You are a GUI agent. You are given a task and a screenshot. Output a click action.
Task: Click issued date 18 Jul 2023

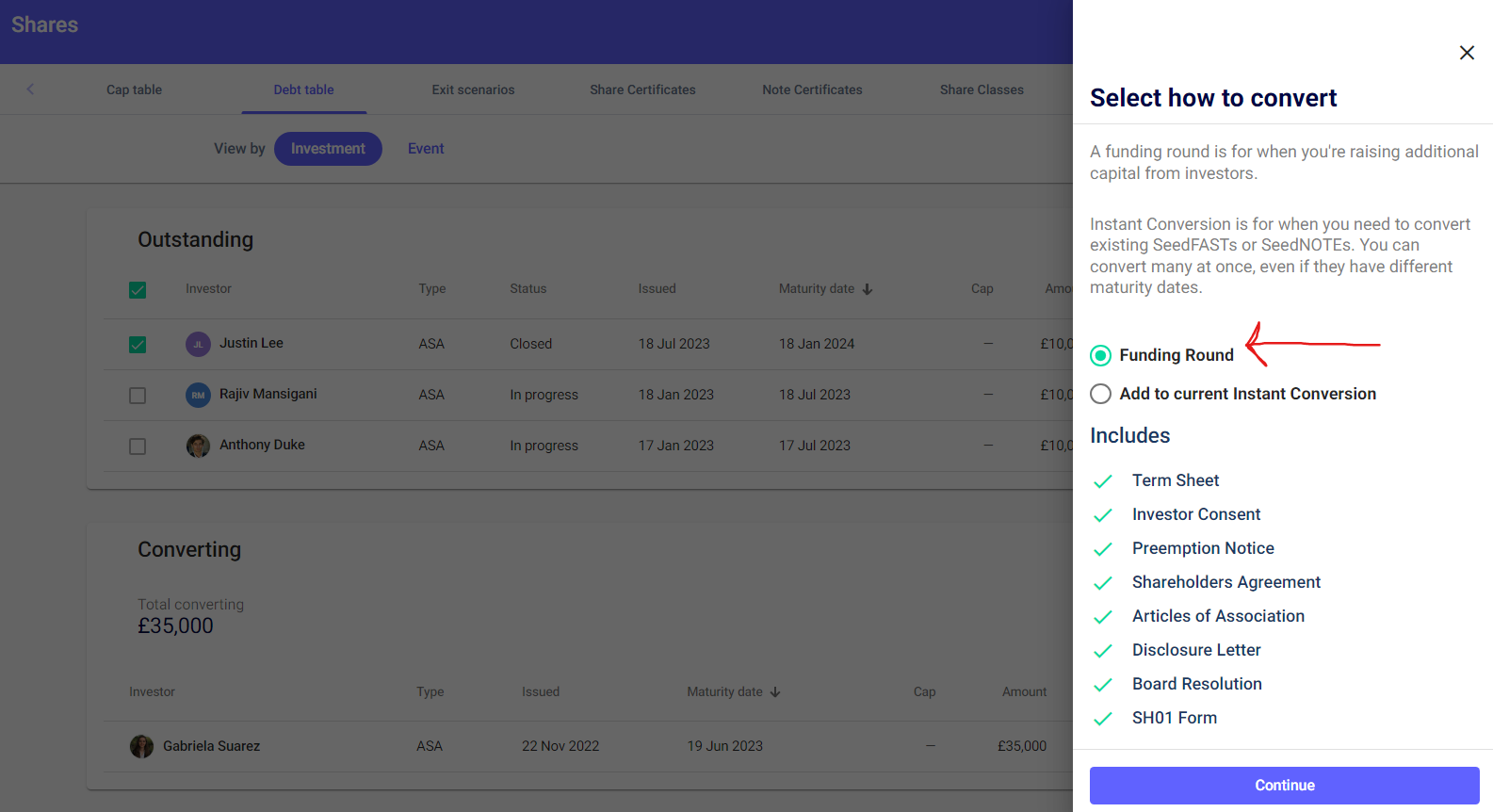tap(674, 344)
